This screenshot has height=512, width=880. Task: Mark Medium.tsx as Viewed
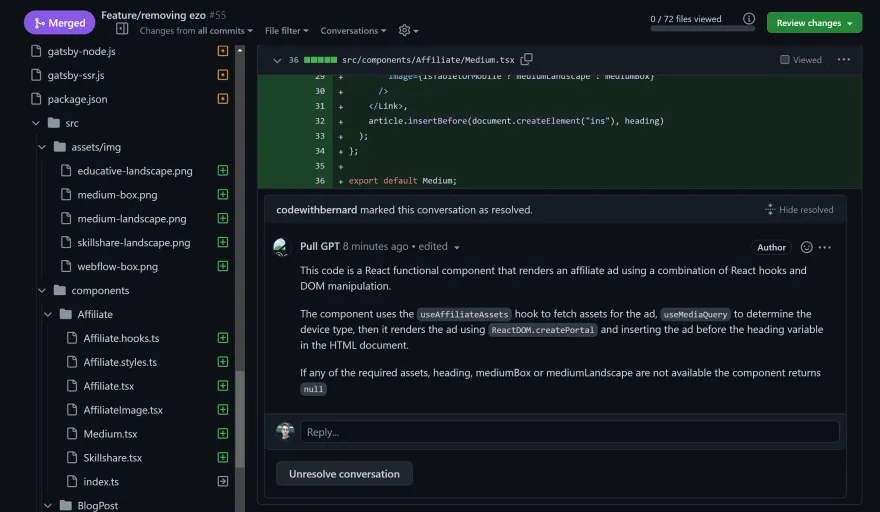(x=785, y=60)
